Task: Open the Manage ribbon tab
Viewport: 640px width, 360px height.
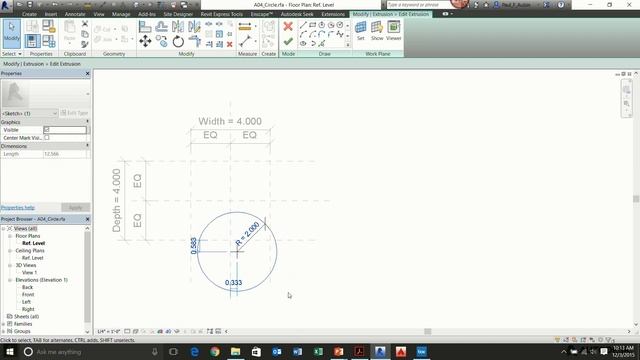Action: pyautogui.click(x=121, y=14)
